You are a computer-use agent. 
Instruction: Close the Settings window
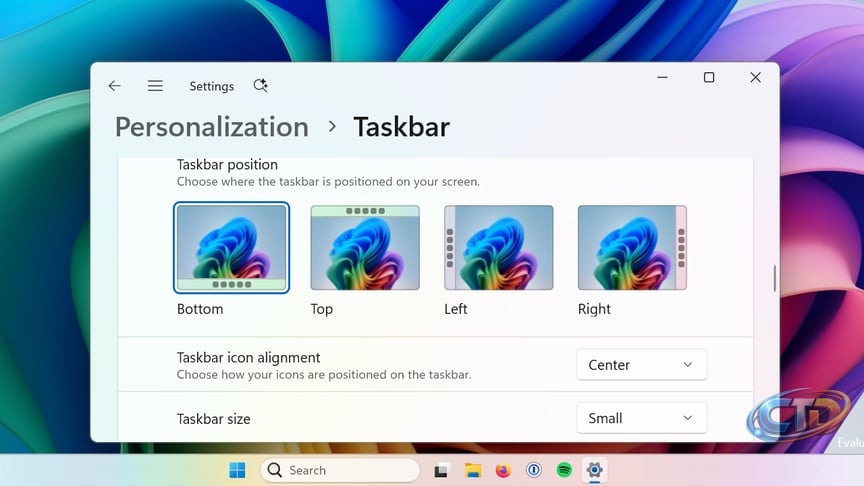(755, 78)
